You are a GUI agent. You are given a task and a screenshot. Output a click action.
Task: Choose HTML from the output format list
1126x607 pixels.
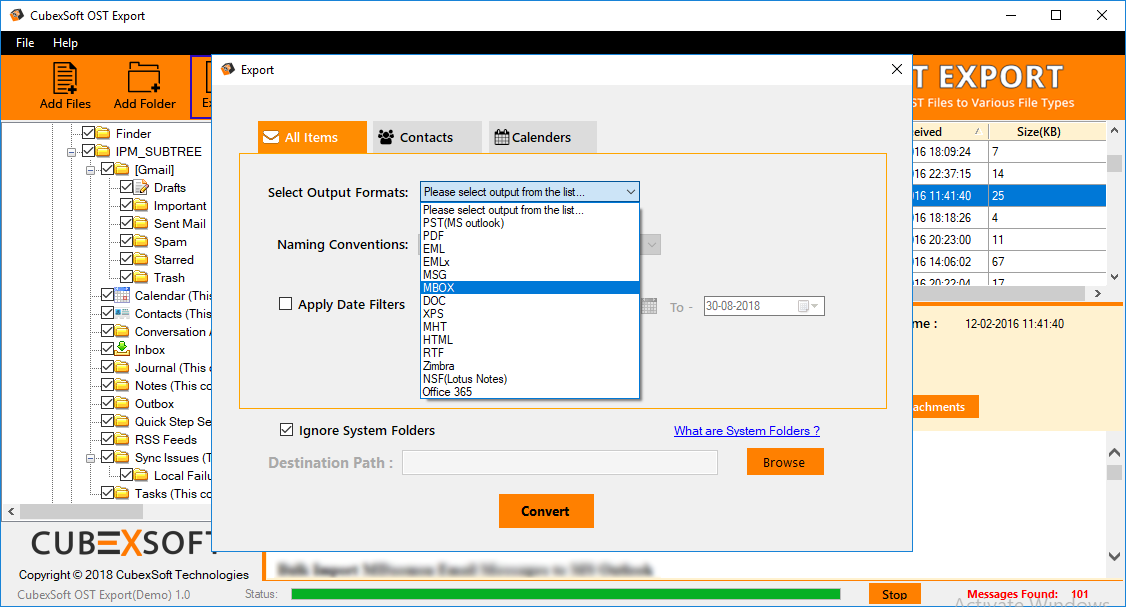529,340
